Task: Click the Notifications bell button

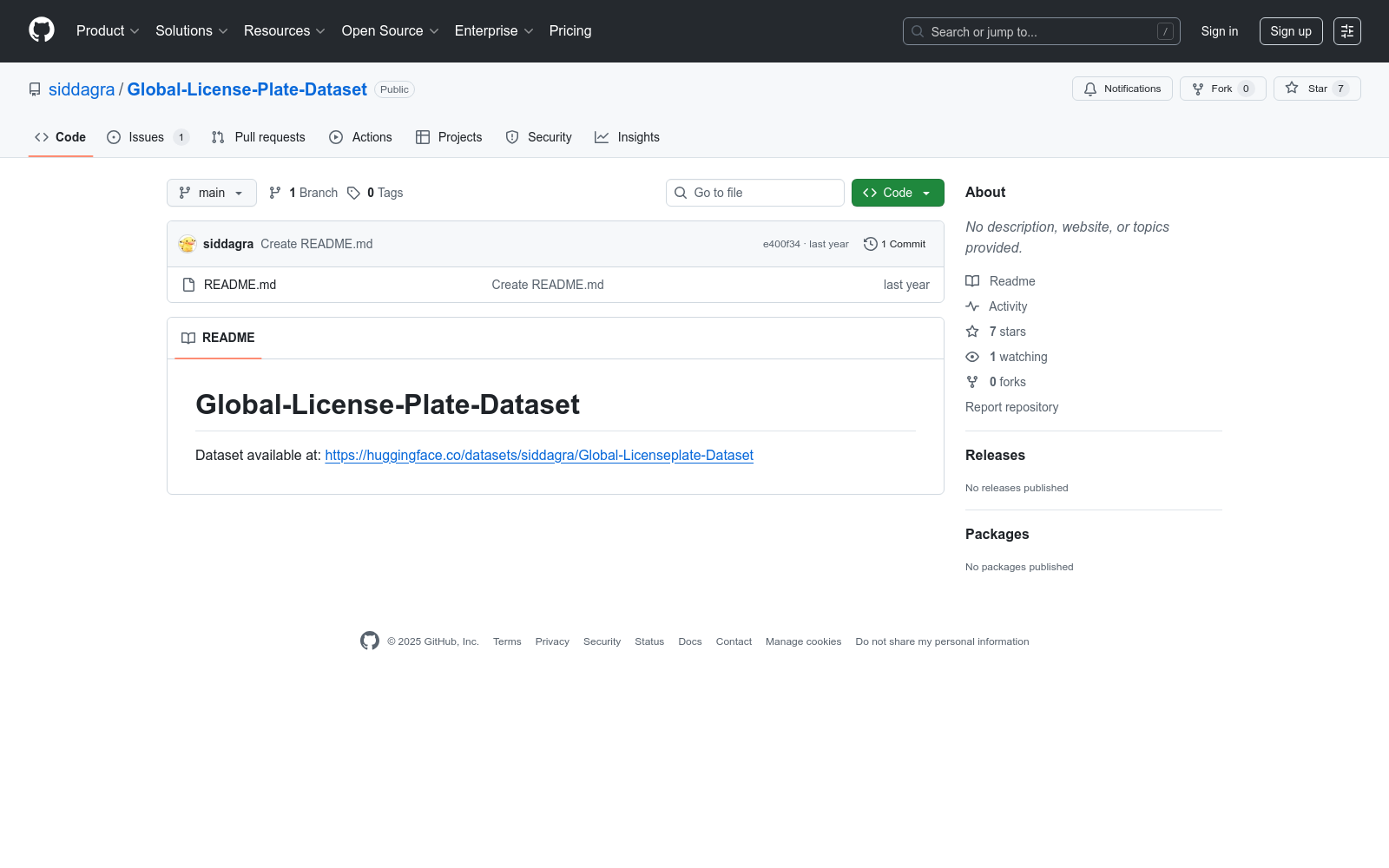Action: [1122, 89]
